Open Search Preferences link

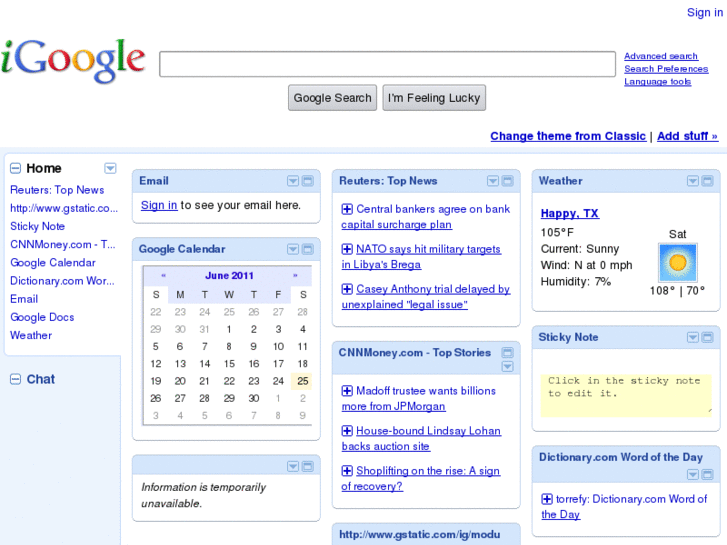tap(666, 69)
